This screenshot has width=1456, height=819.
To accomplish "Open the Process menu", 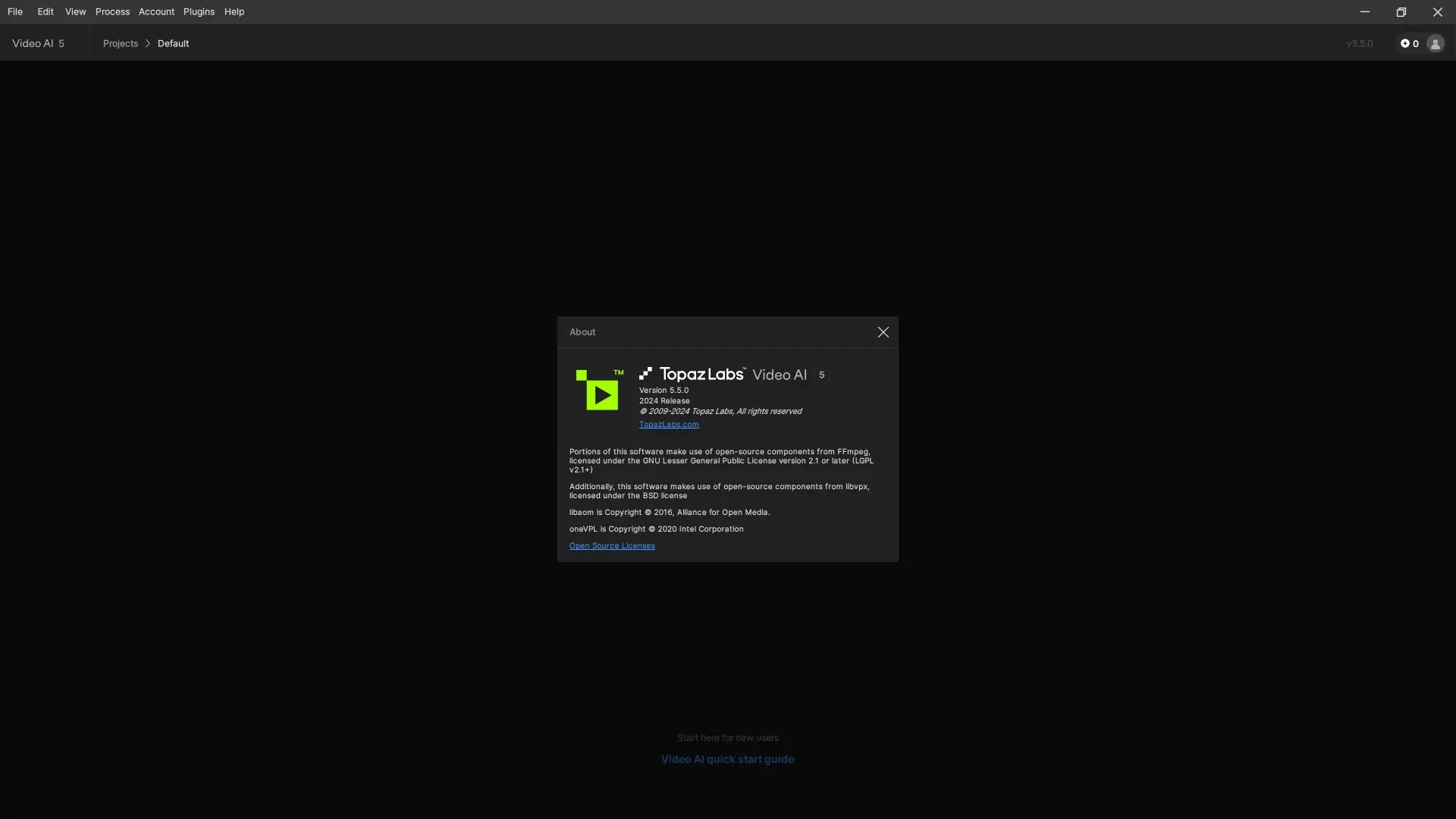I will (112, 11).
